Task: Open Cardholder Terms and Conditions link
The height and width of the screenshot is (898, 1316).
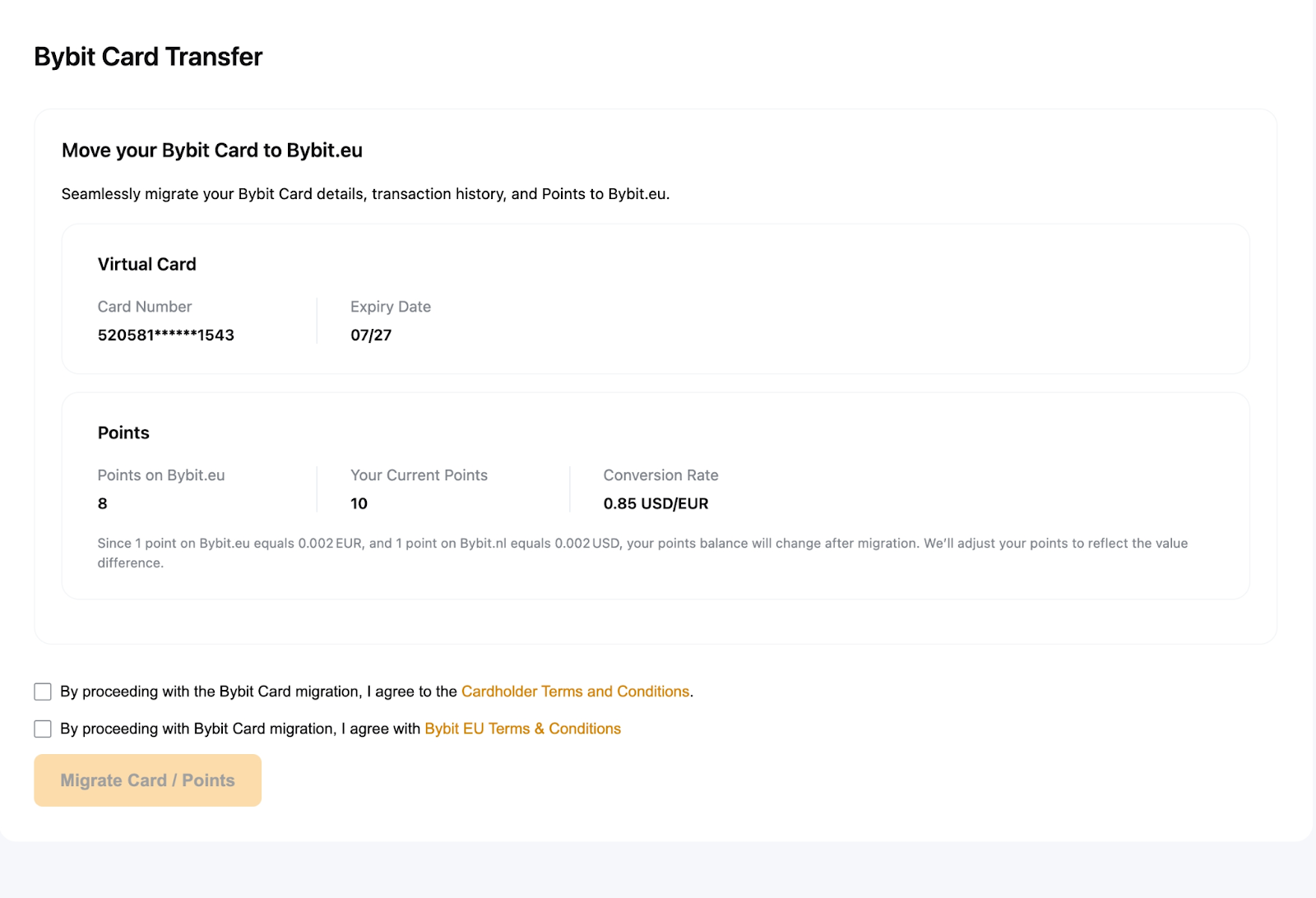Action: pos(575,692)
